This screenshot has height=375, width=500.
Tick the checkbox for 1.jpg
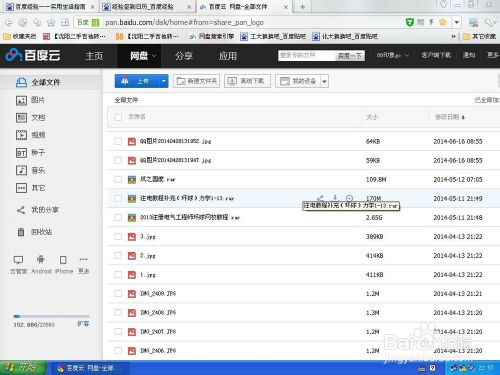[118, 274]
